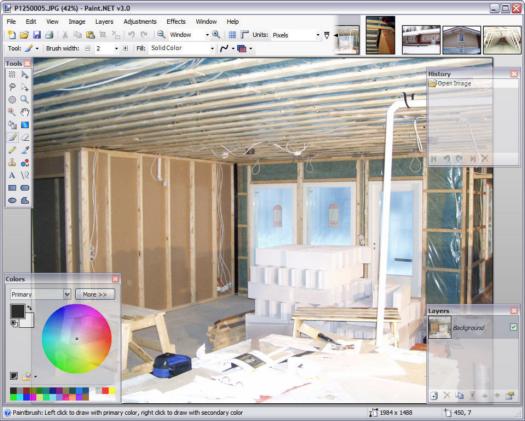Select the Lasso Select tool

pos(12,87)
